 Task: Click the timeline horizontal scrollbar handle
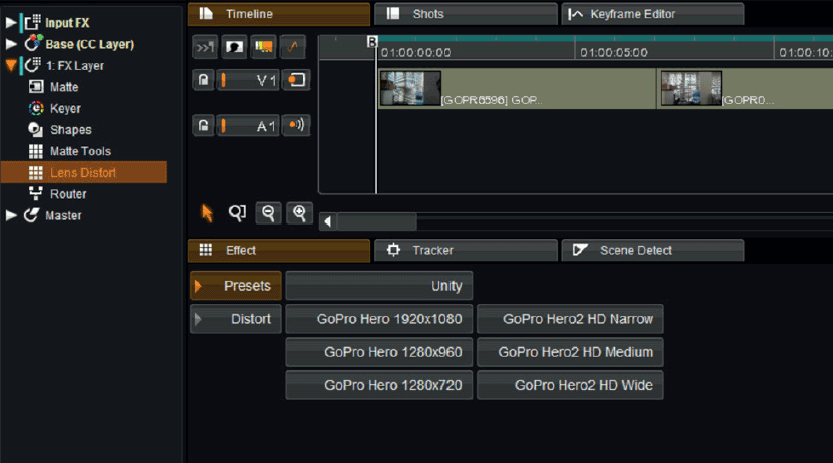pyautogui.click(x=377, y=221)
